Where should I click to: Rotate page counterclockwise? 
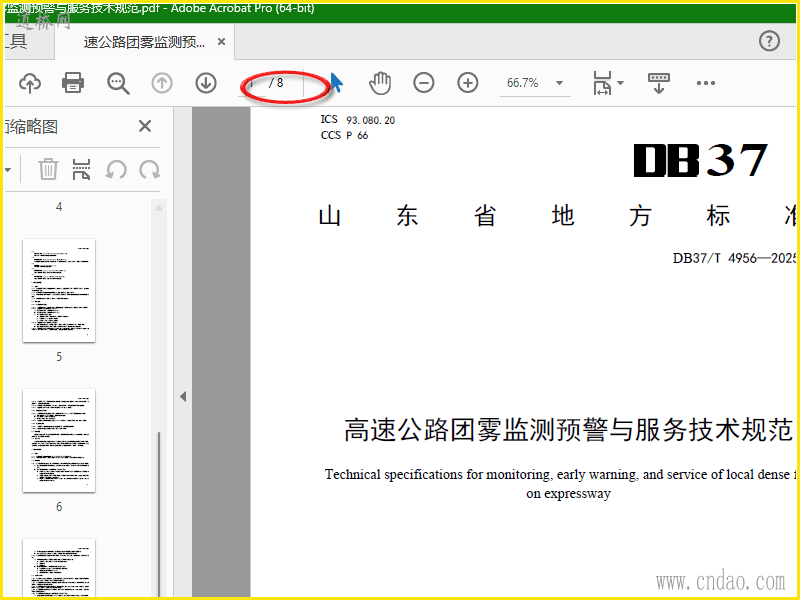click(116, 169)
